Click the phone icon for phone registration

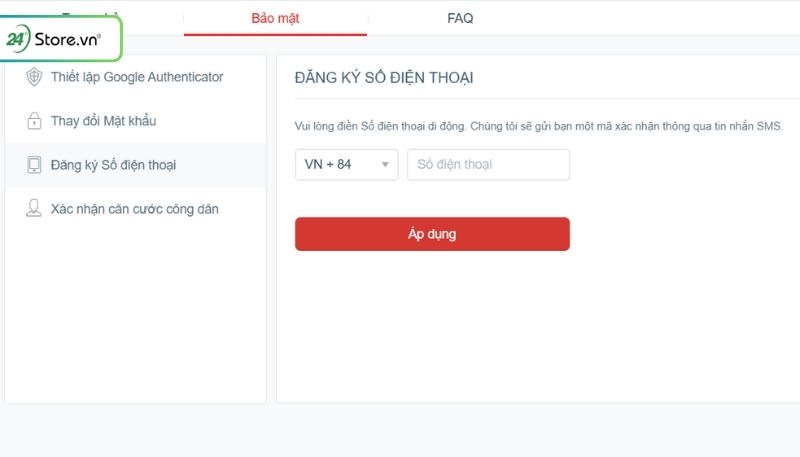point(33,165)
